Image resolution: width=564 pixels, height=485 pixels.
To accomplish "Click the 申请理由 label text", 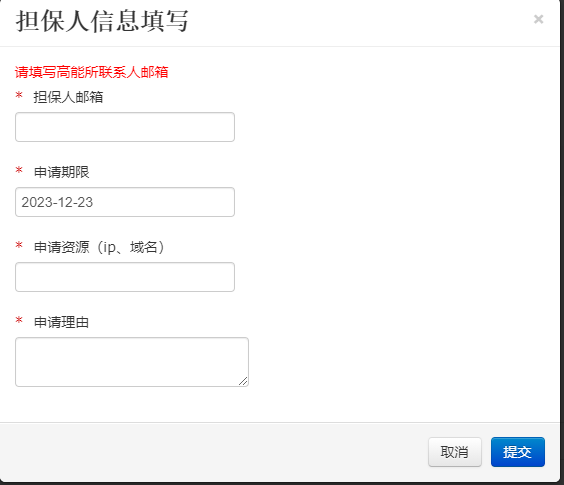I will click(62, 322).
